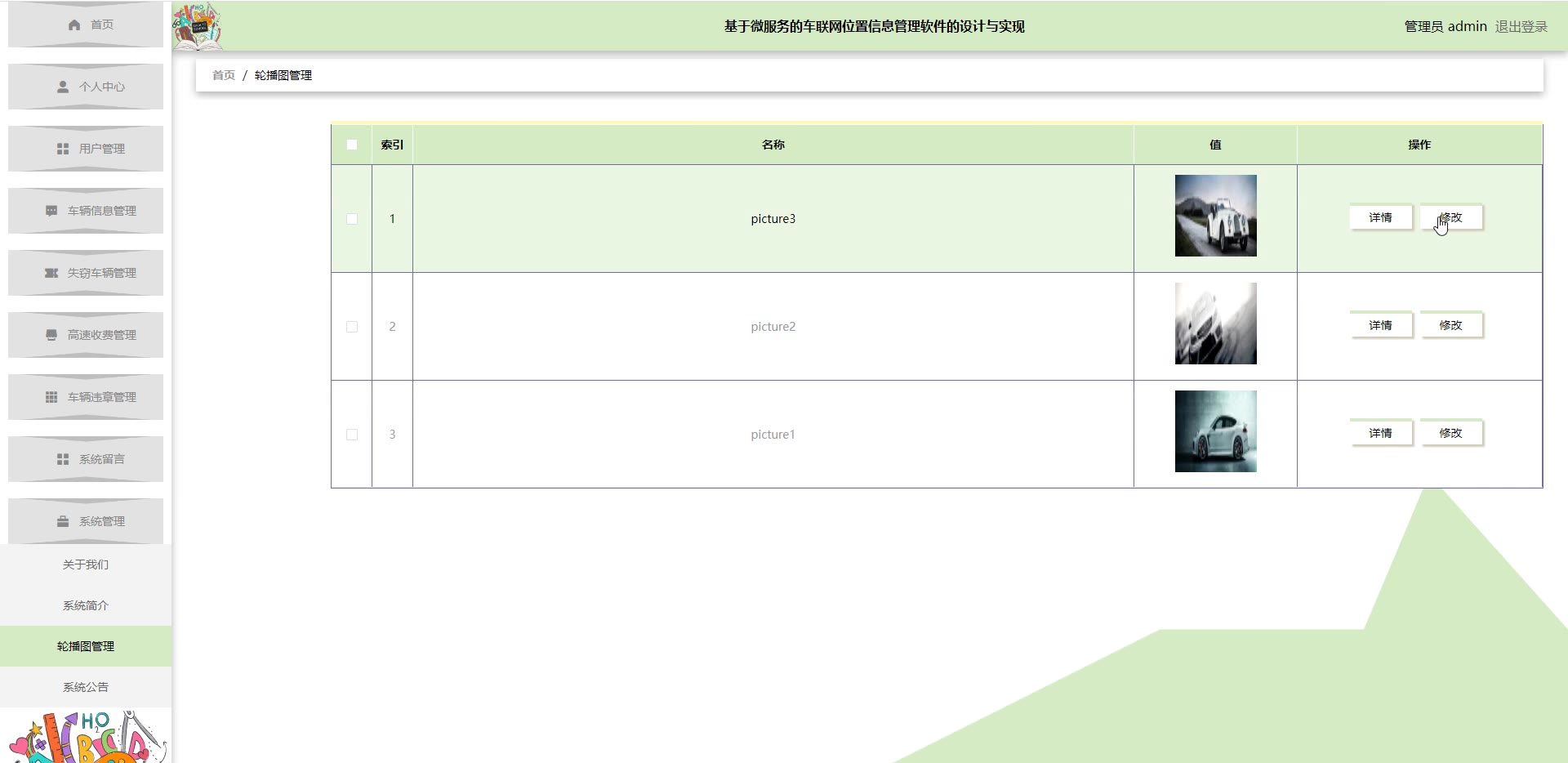Click the 退出登录 logout link
Image resolution: width=1568 pixels, height=763 pixels.
pyautogui.click(x=1521, y=26)
